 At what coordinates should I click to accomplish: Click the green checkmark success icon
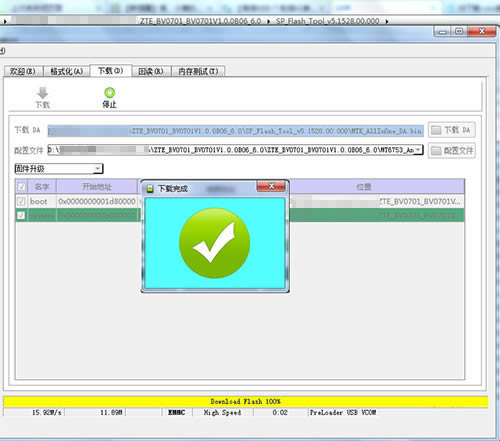tap(214, 243)
